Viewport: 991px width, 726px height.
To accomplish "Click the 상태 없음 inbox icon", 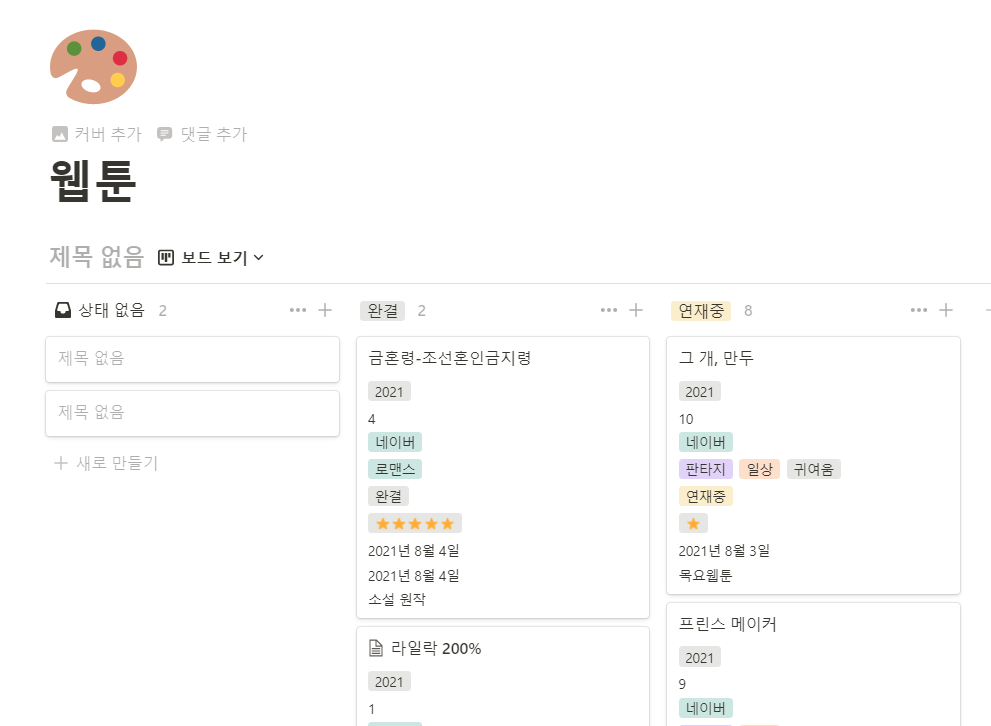I will coord(63,310).
